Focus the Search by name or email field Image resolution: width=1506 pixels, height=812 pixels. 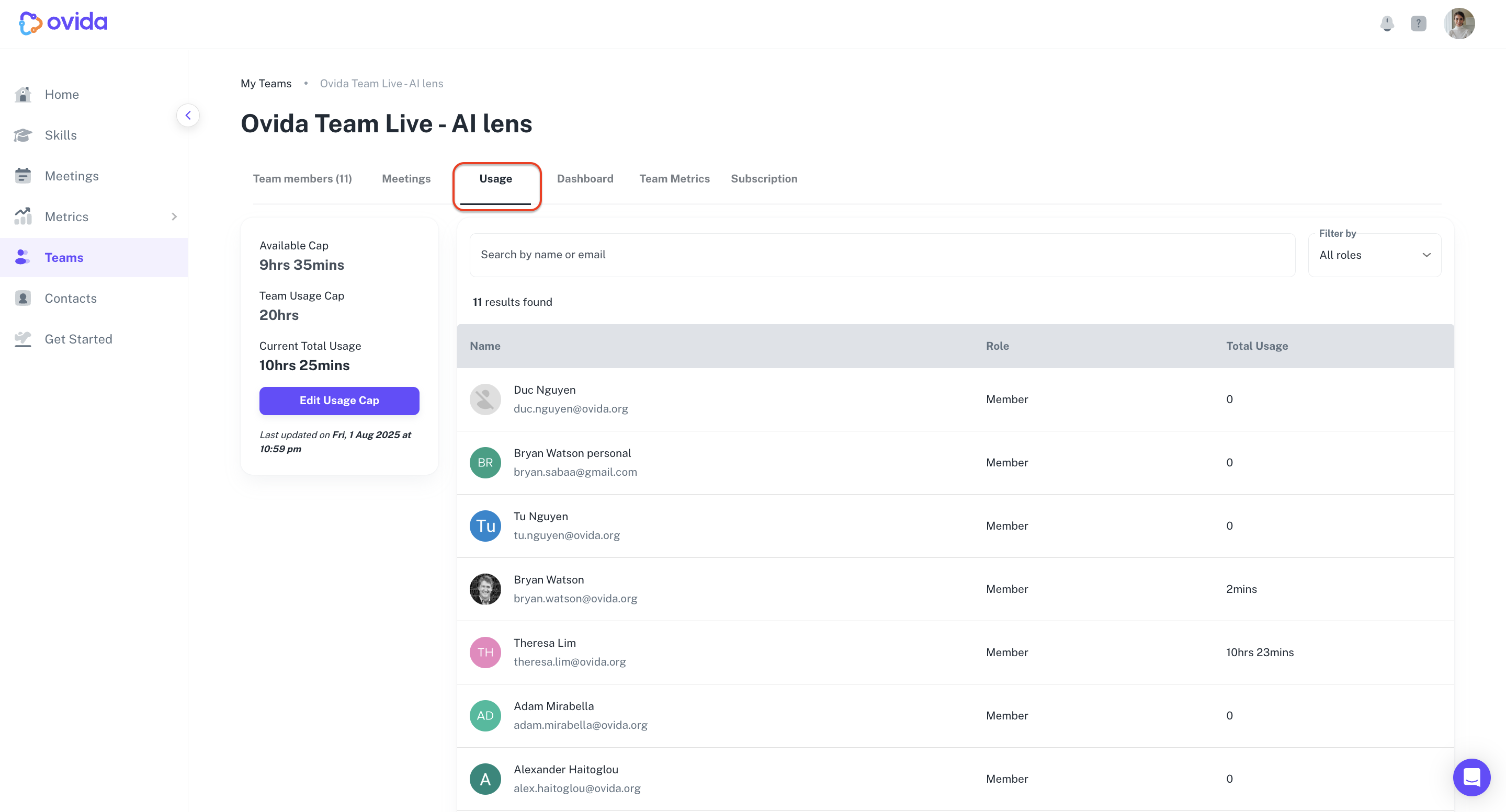[x=882, y=255]
